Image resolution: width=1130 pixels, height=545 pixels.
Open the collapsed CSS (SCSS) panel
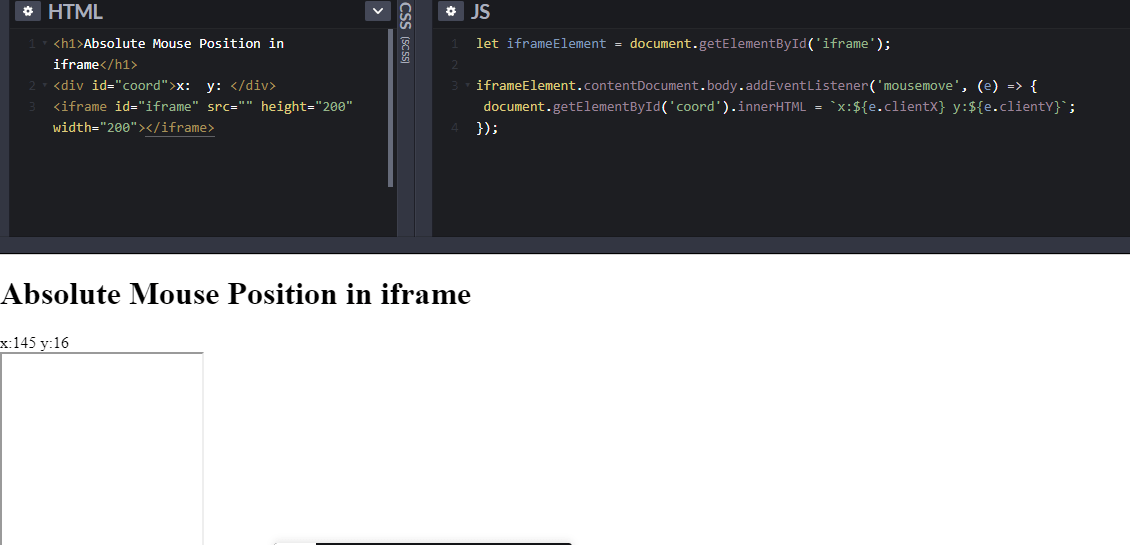406,32
